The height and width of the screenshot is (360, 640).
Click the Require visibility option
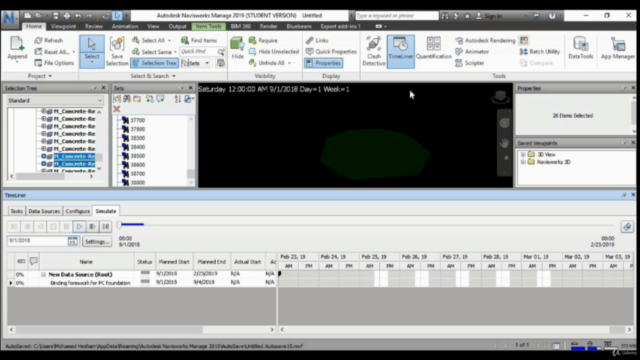point(263,40)
